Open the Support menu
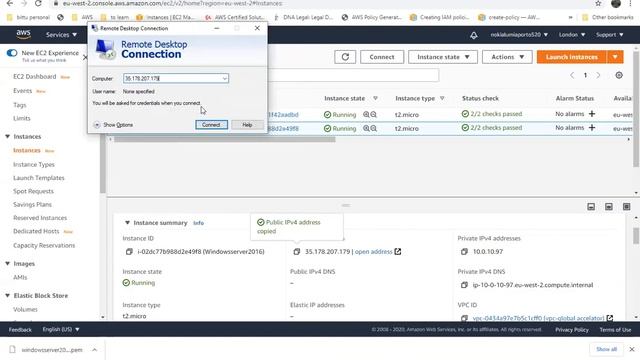640x360 pixels. pyautogui.click(x=610, y=35)
